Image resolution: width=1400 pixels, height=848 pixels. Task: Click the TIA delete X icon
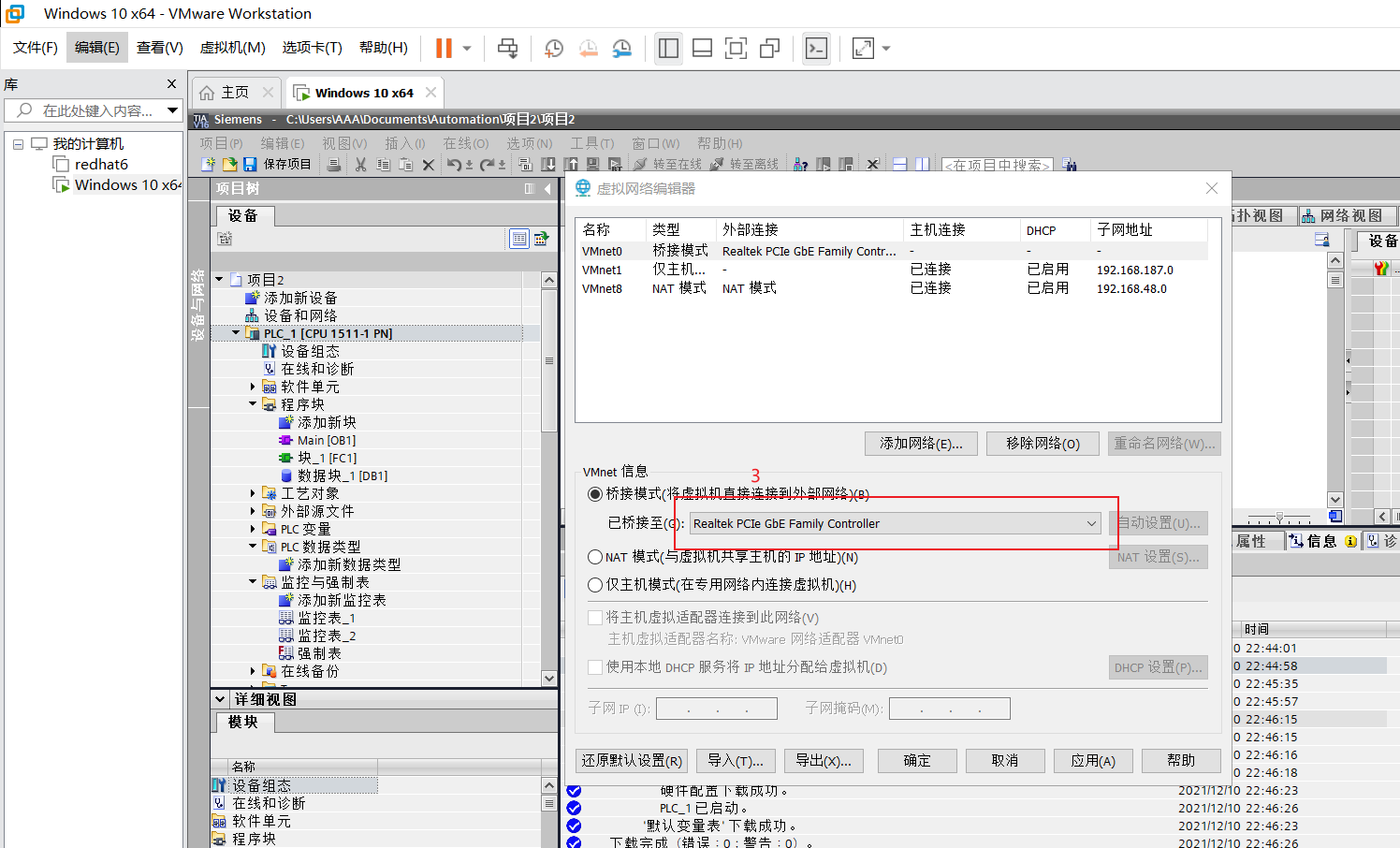pos(429,165)
